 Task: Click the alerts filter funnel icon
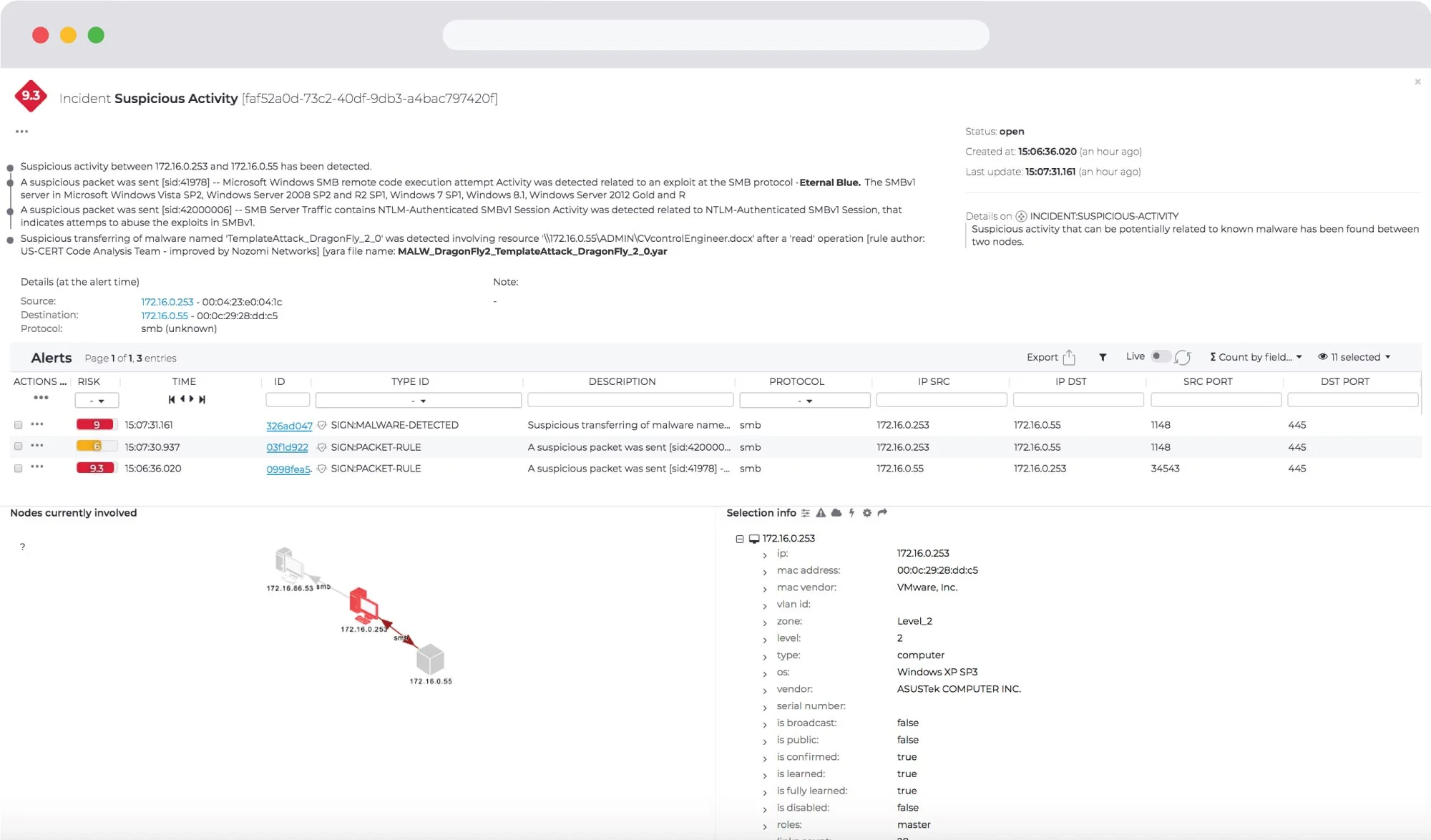(x=1103, y=357)
